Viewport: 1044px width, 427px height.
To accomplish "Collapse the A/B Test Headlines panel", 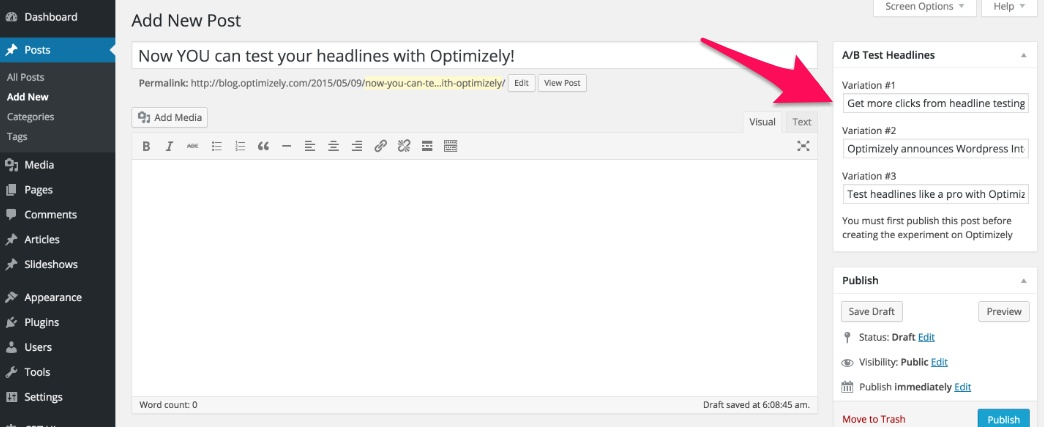I will click(x=1023, y=55).
